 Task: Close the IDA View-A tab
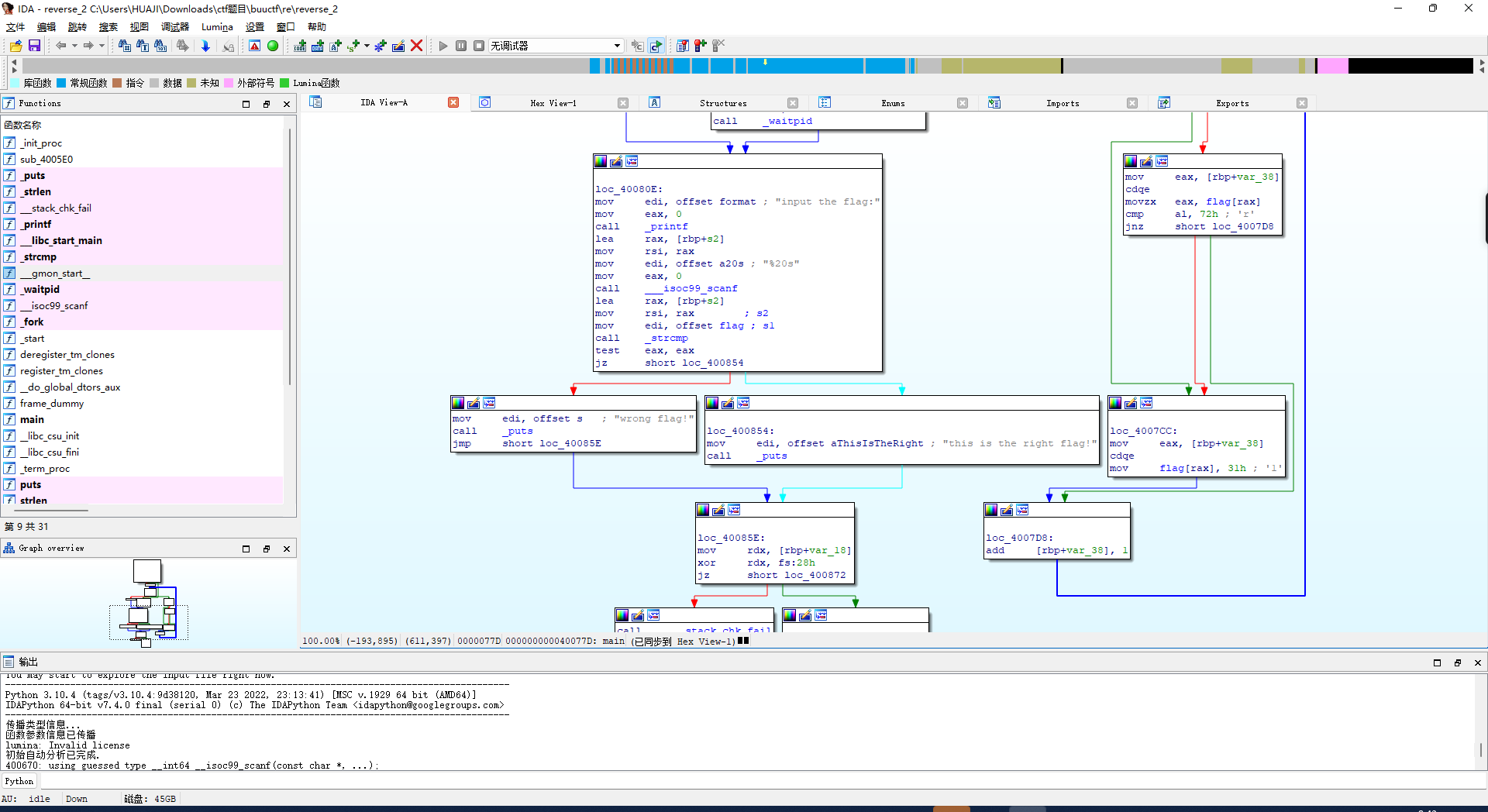(x=453, y=102)
